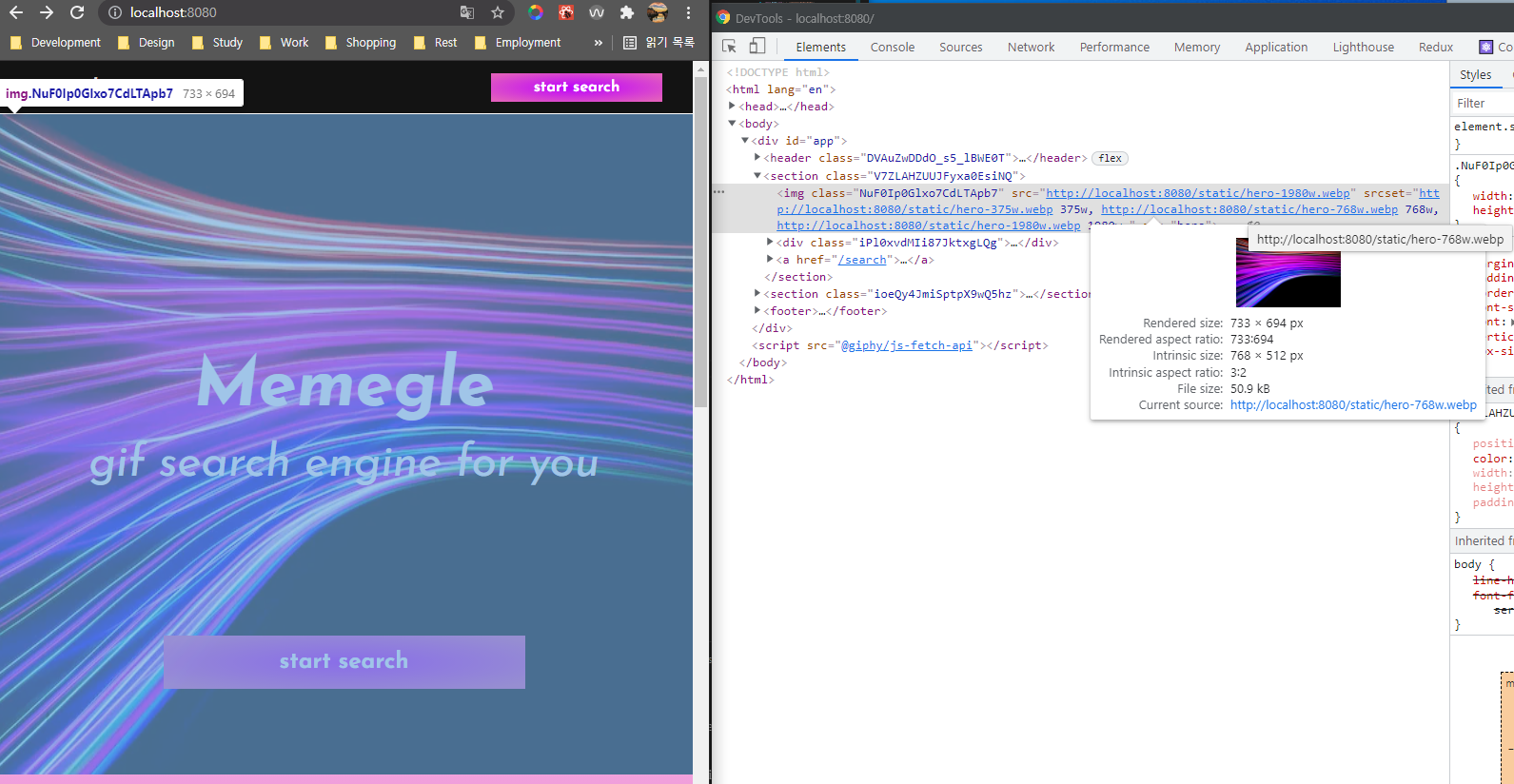This screenshot has width=1514, height=784.
Task: Collapse the section V7ZLAHZUUJFyxa0EsiNQ node
Action: (757, 175)
